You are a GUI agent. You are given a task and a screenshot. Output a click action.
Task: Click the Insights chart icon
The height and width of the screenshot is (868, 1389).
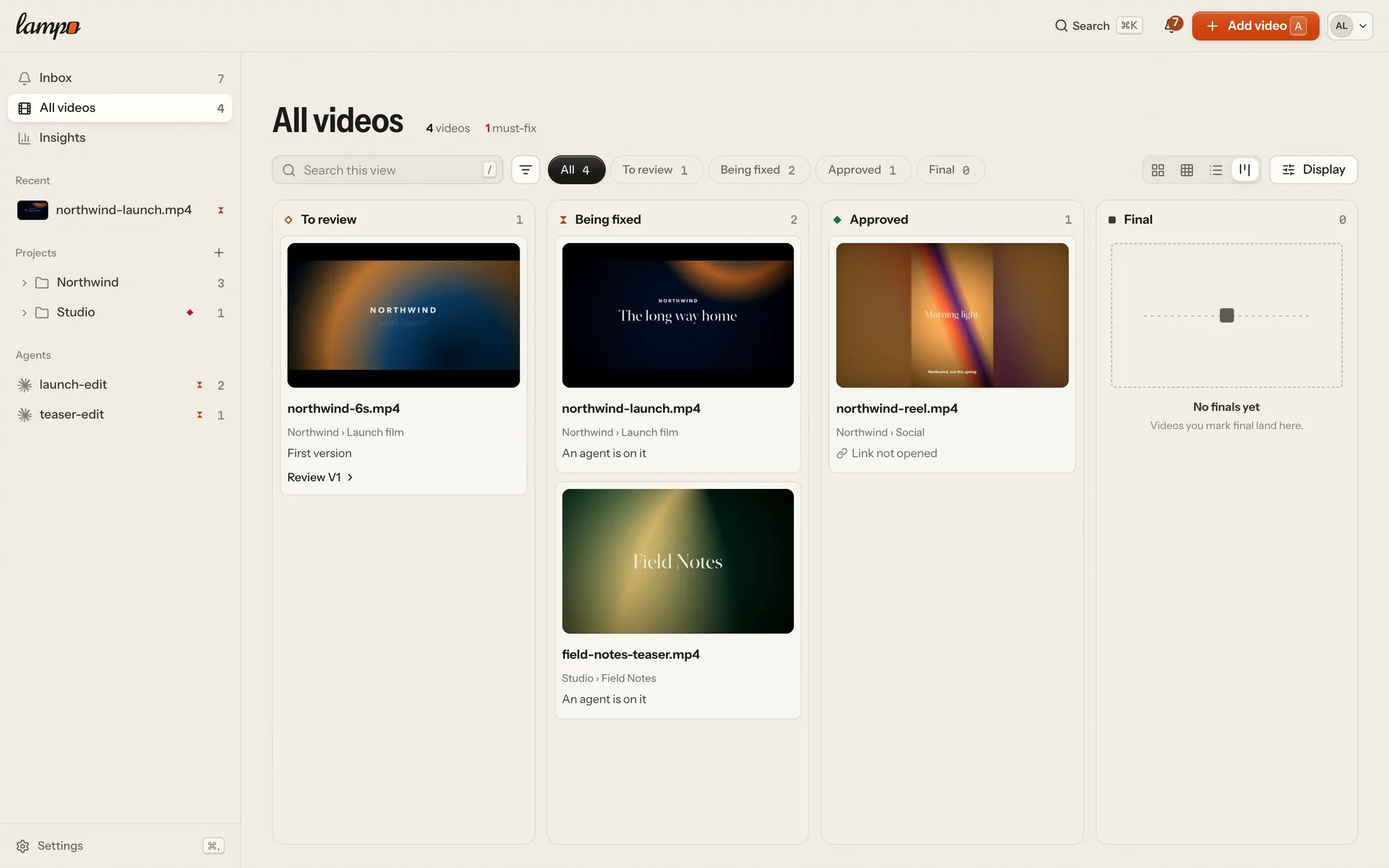click(x=24, y=137)
